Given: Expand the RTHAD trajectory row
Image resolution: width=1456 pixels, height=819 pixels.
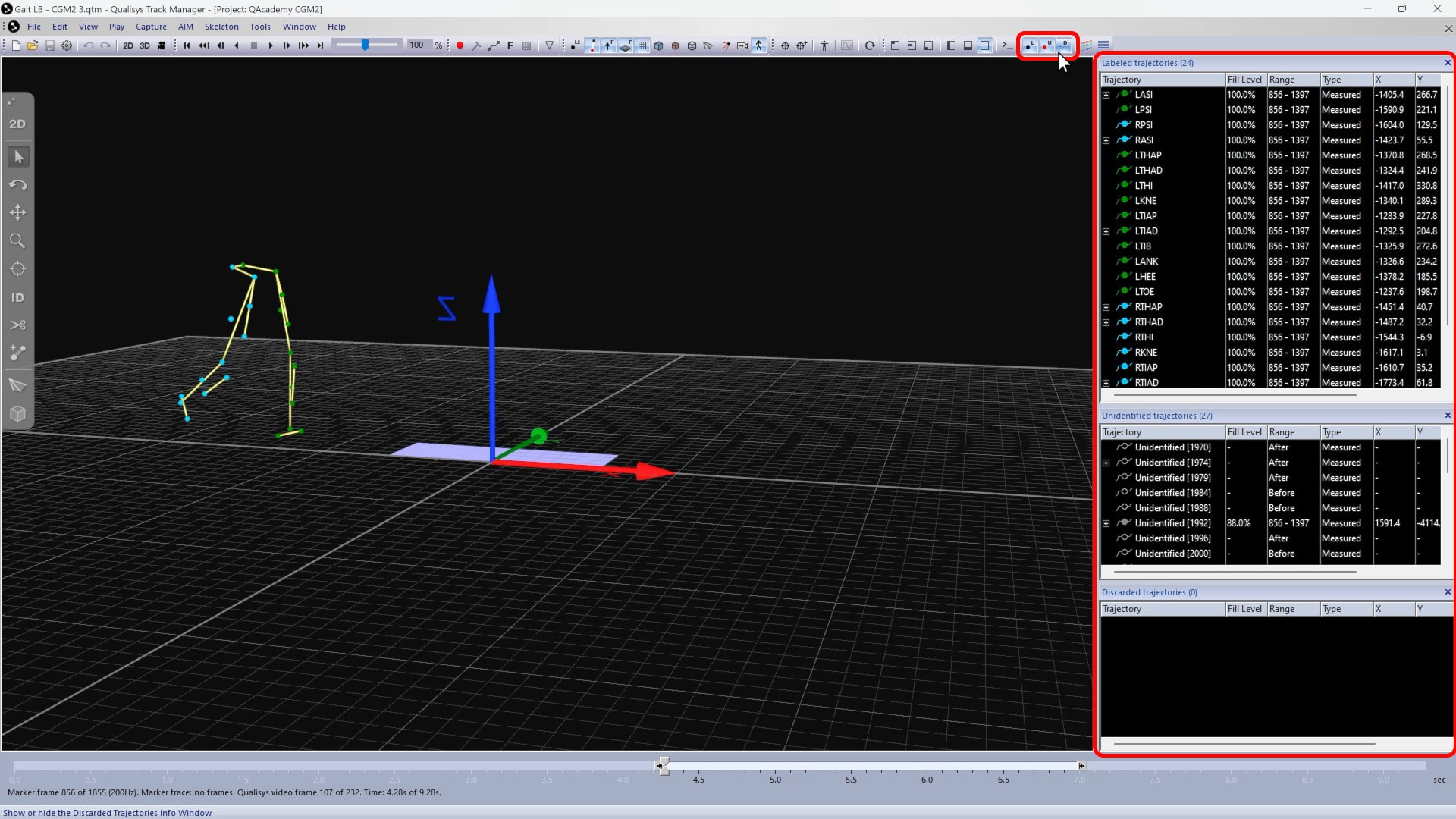Looking at the screenshot, I should tap(1106, 323).
